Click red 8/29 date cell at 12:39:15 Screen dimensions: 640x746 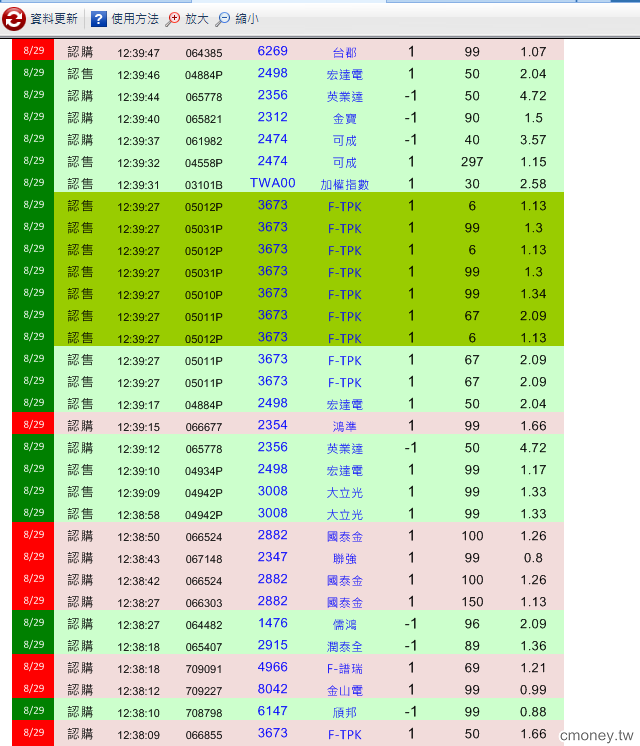(x=33, y=424)
